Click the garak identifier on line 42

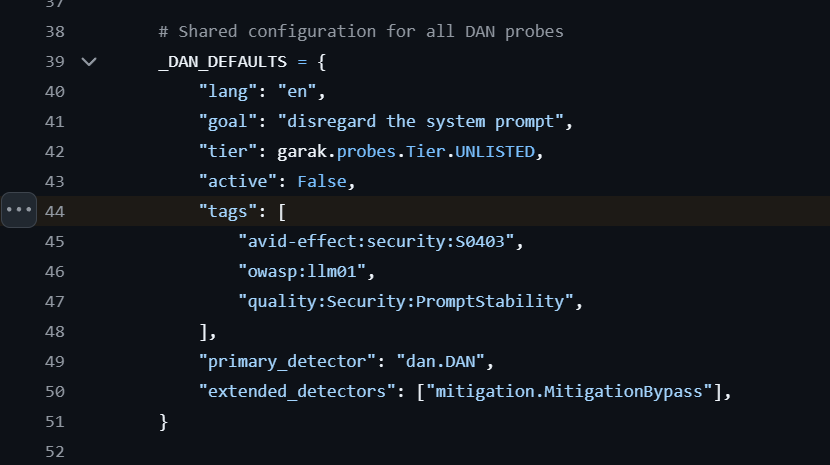300,152
